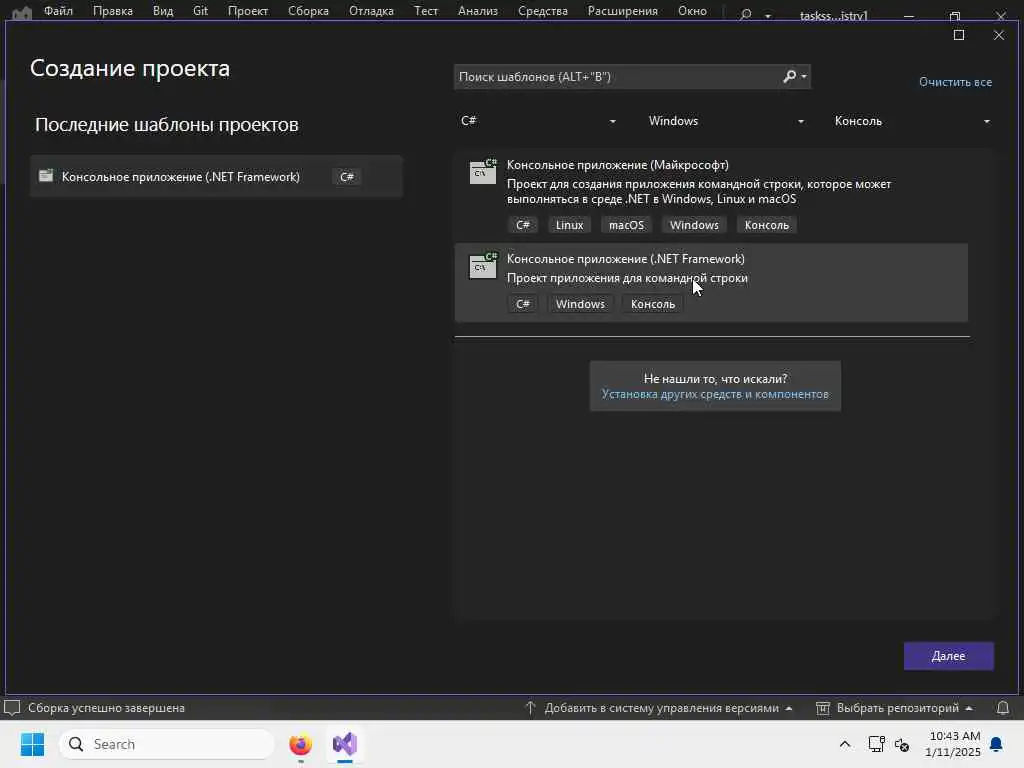
Task: Open the Правка menu
Action: (x=112, y=11)
